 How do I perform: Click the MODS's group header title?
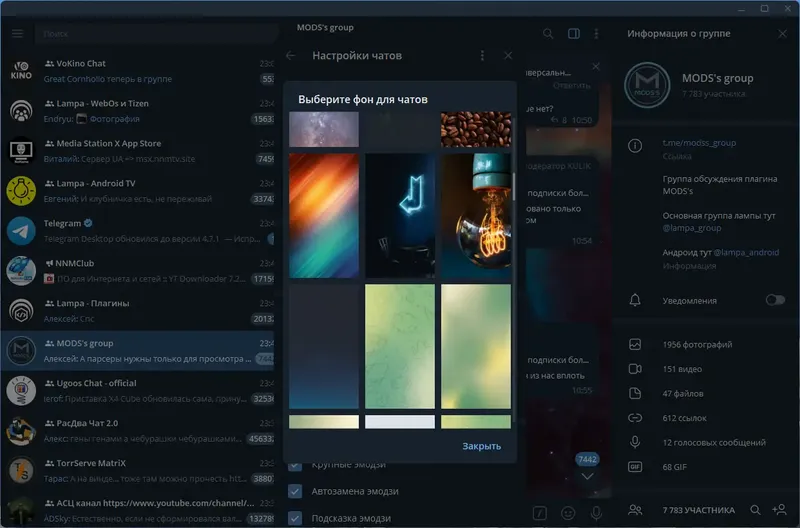325,28
